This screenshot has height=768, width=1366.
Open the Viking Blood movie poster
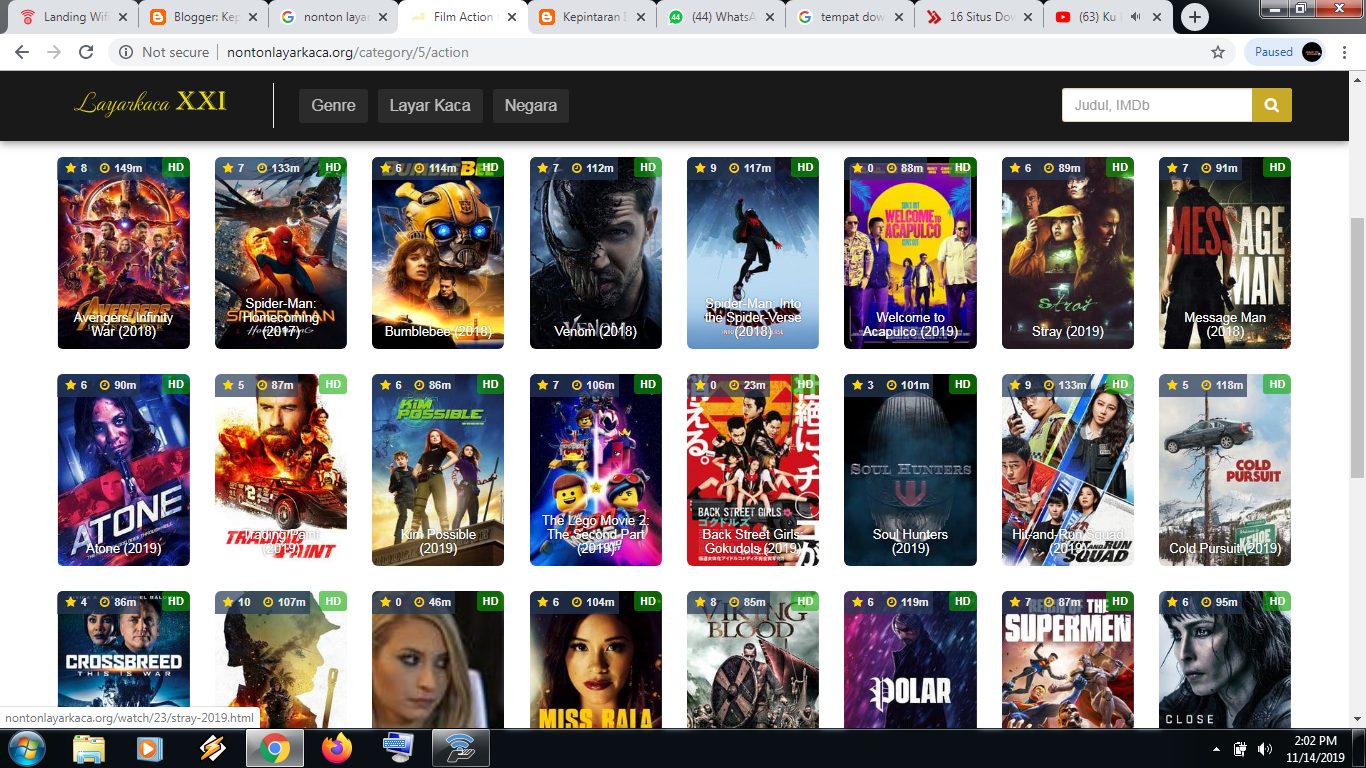(753, 659)
